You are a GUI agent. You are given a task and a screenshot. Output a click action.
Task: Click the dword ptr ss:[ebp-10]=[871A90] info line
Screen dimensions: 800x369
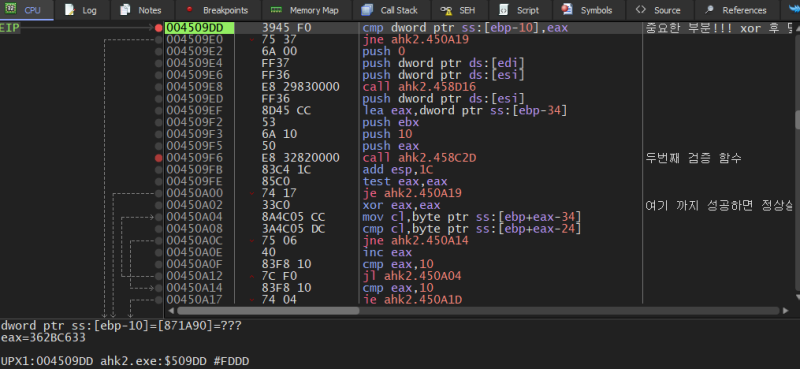click(121, 326)
